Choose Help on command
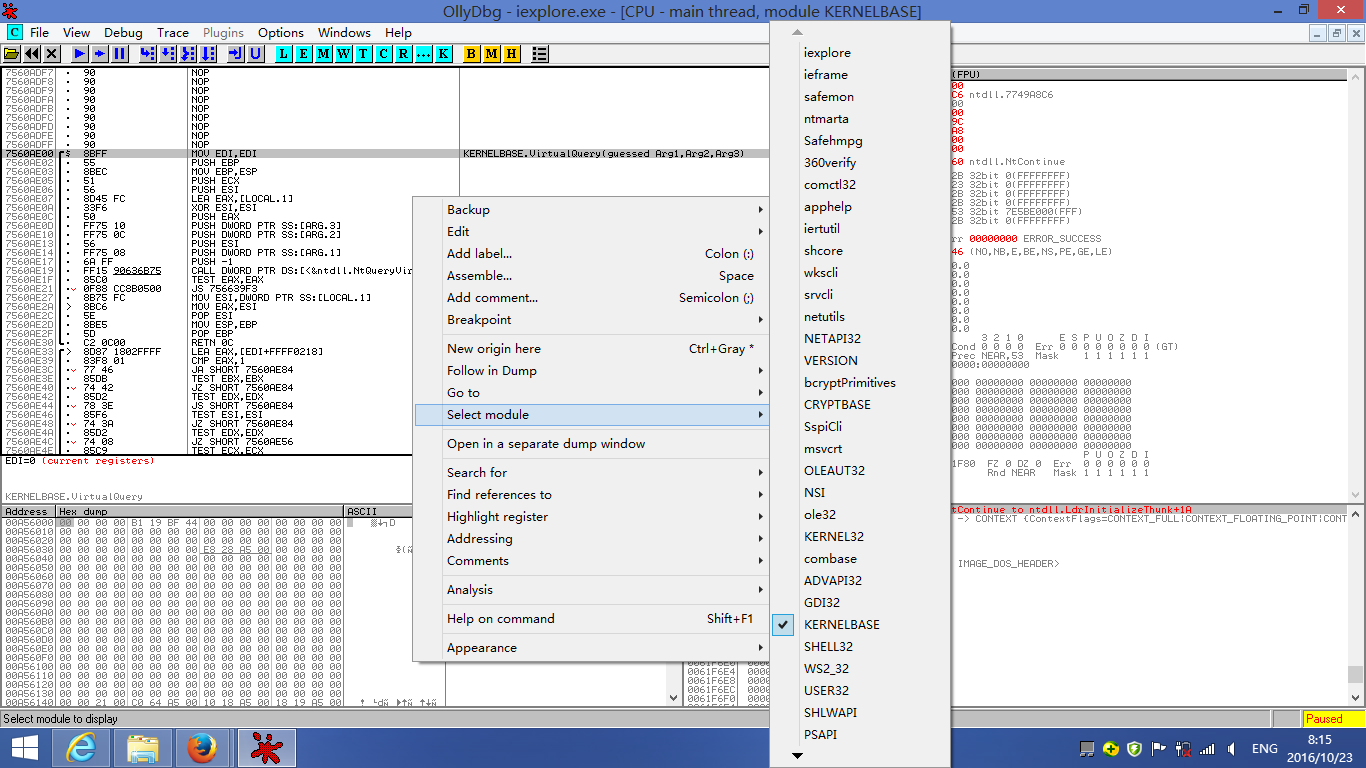 (x=592, y=619)
